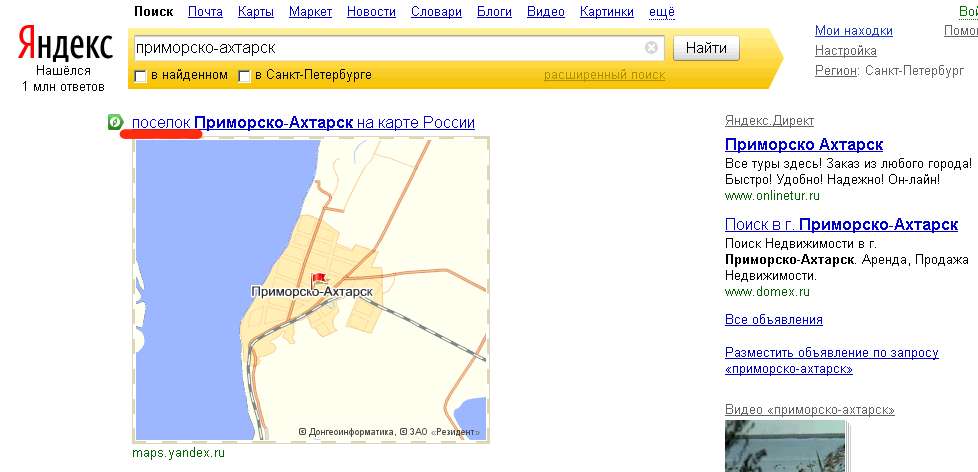Check the 'в найденном' checkbox

(x=141, y=76)
